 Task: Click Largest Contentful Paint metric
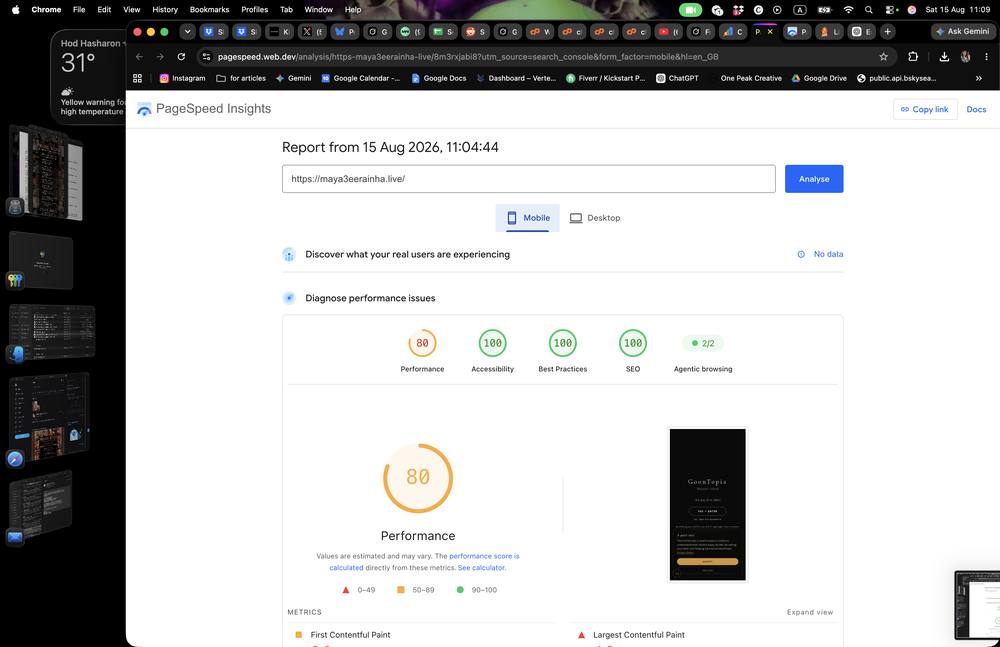click(638, 635)
